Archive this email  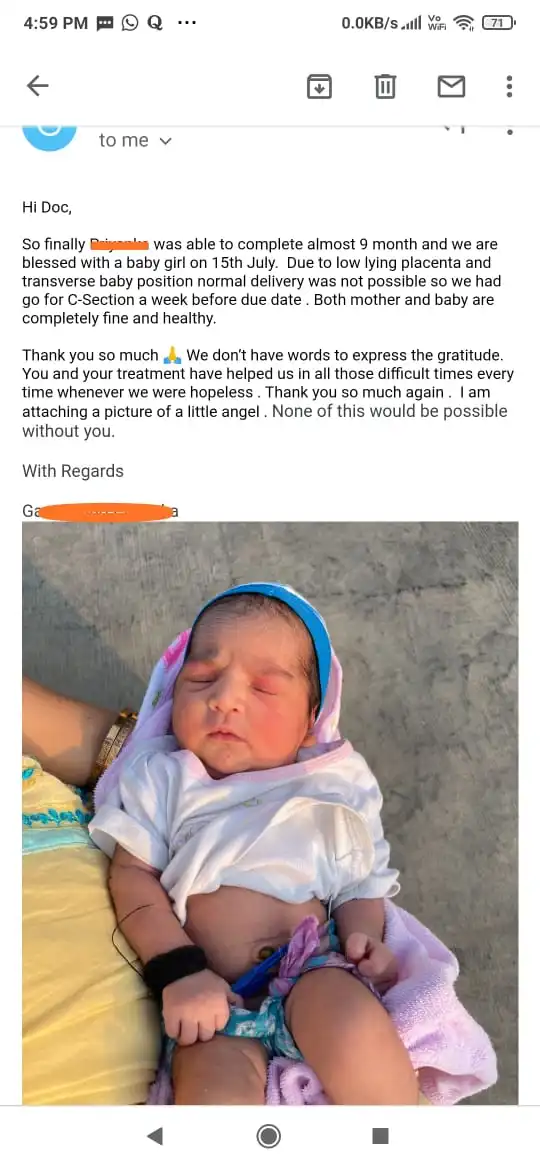click(319, 87)
